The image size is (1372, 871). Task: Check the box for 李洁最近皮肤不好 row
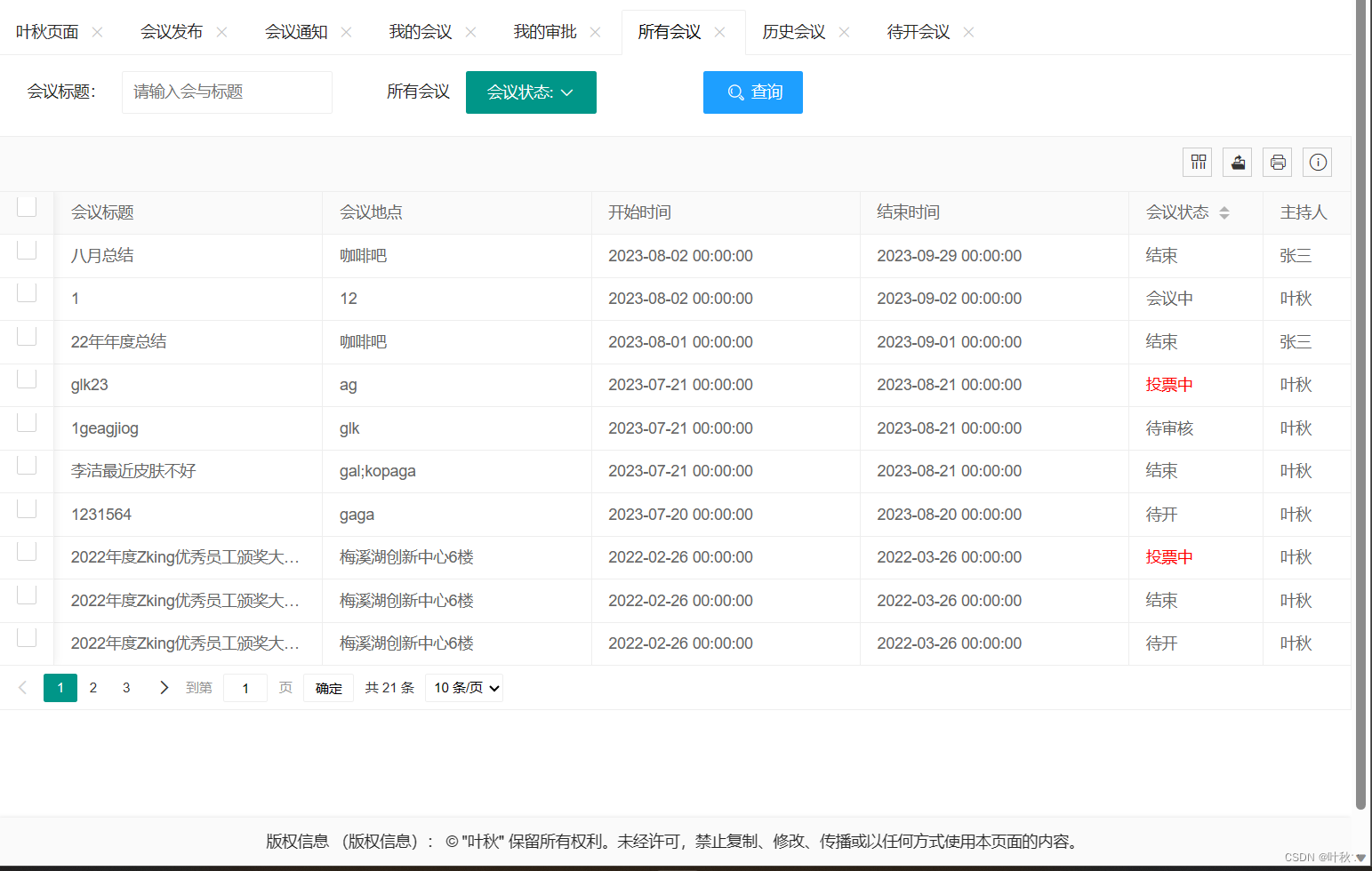(27, 466)
